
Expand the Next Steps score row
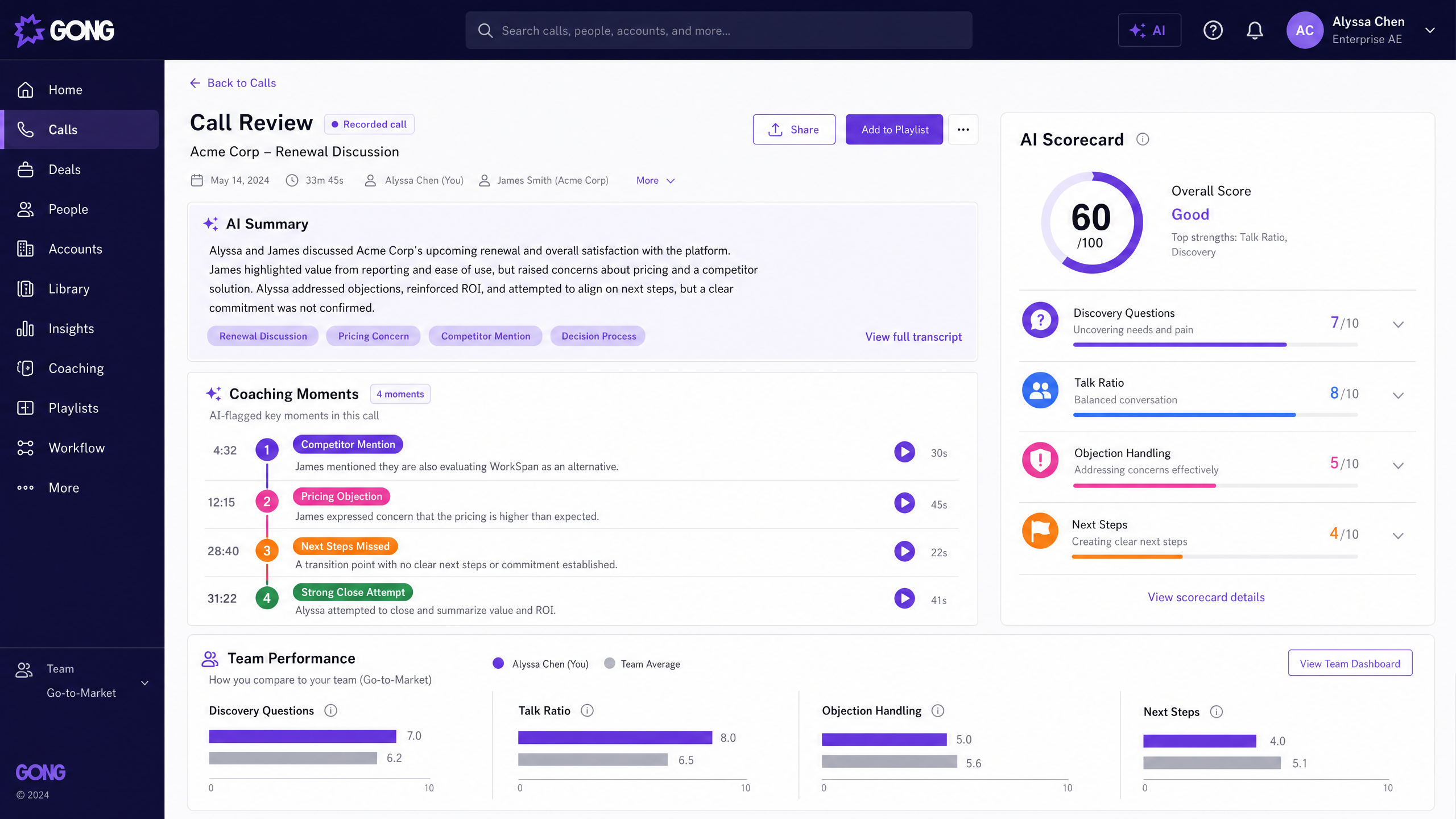pyautogui.click(x=1398, y=536)
